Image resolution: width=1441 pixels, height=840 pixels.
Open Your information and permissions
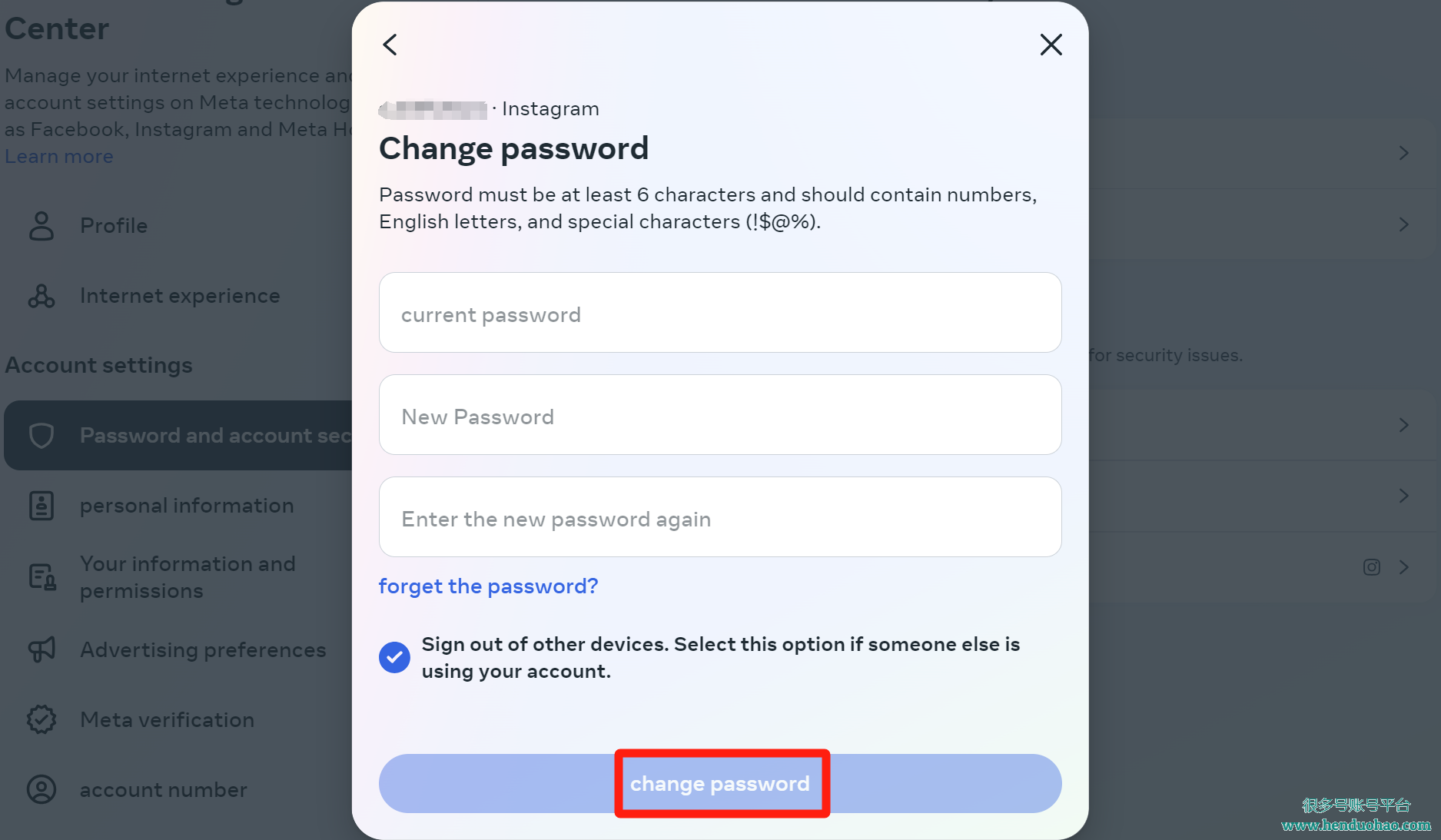pos(188,577)
